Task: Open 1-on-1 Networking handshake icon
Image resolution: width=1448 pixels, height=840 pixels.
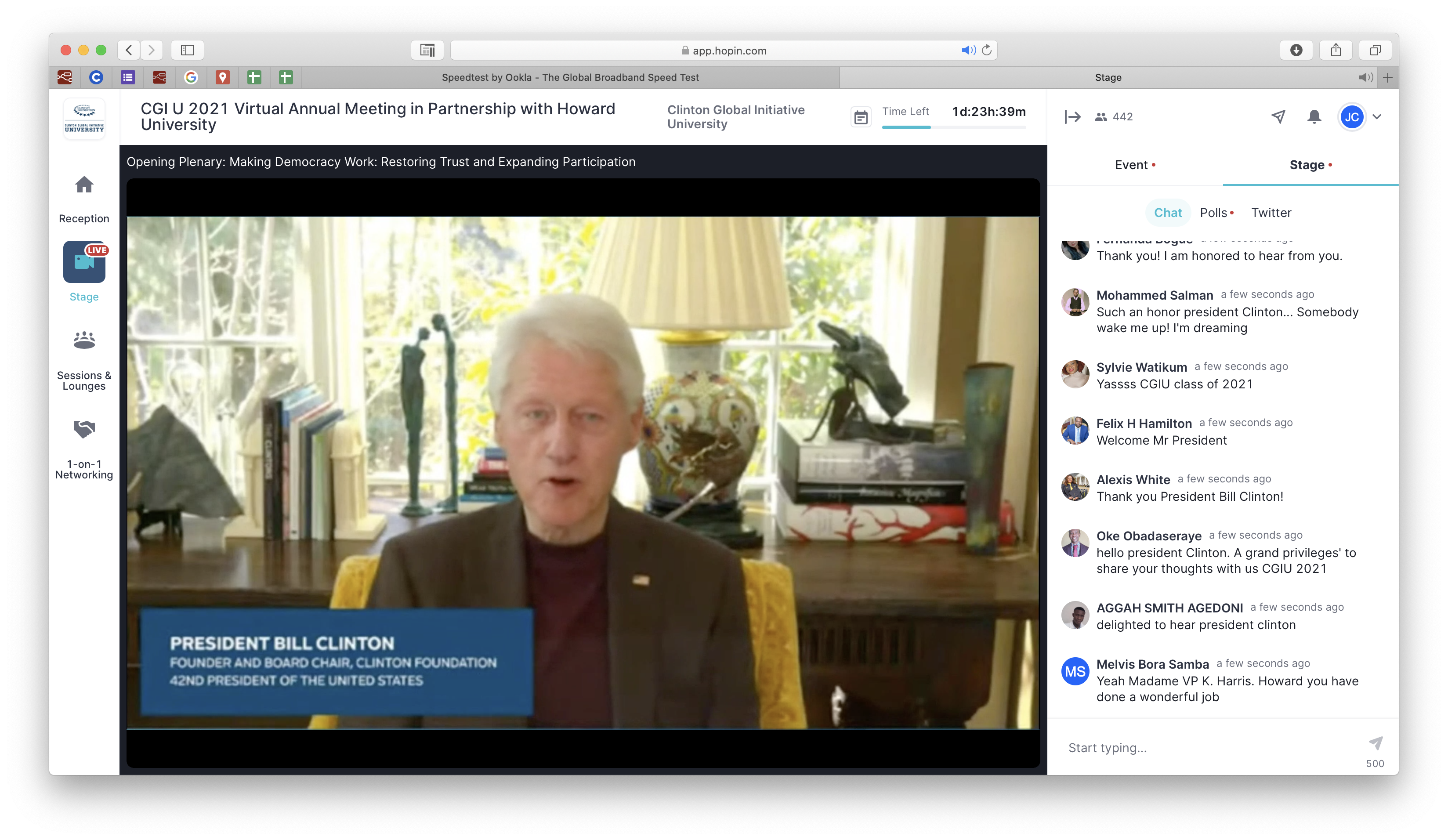Action: pyautogui.click(x=84, y=429)
